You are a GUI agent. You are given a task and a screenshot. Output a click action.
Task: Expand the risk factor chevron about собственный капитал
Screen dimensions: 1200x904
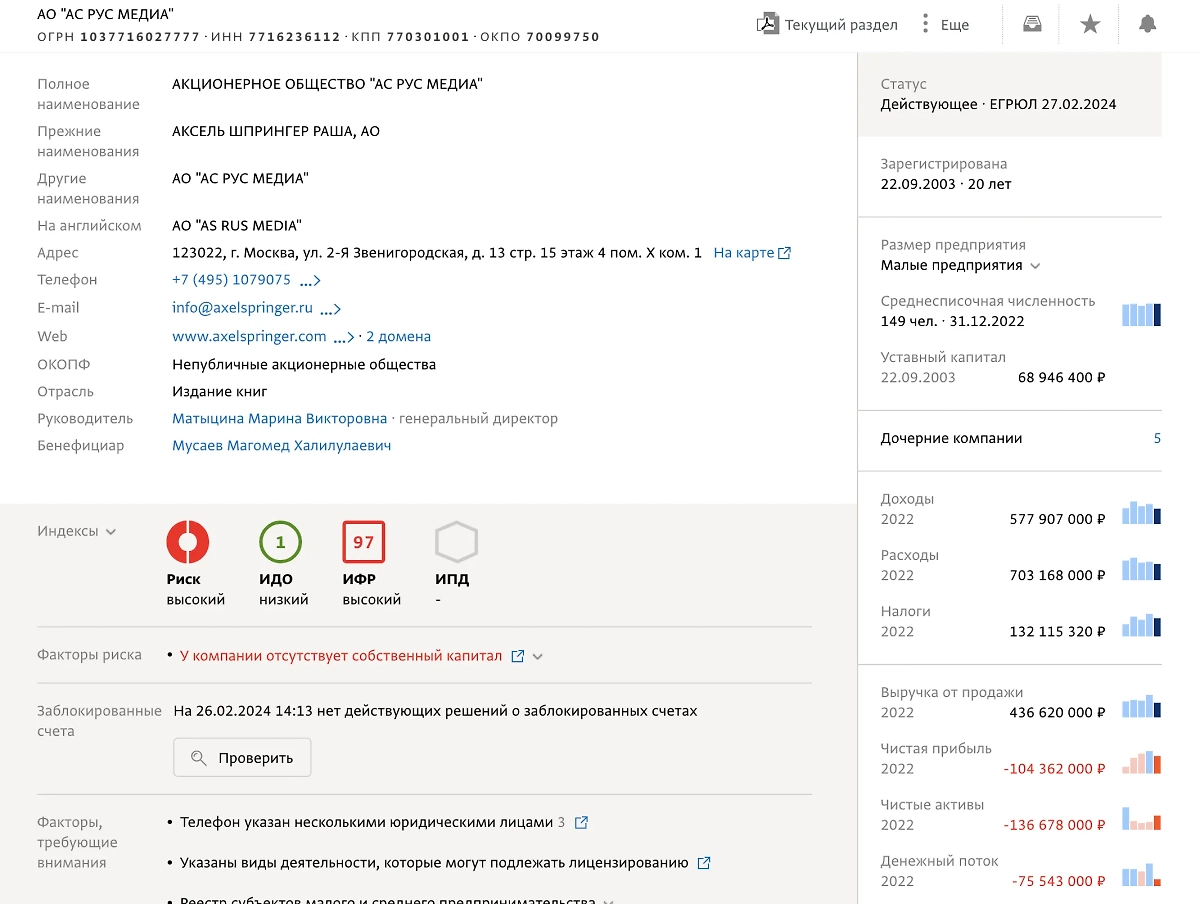pyautogui.click(x=538, y=657)
